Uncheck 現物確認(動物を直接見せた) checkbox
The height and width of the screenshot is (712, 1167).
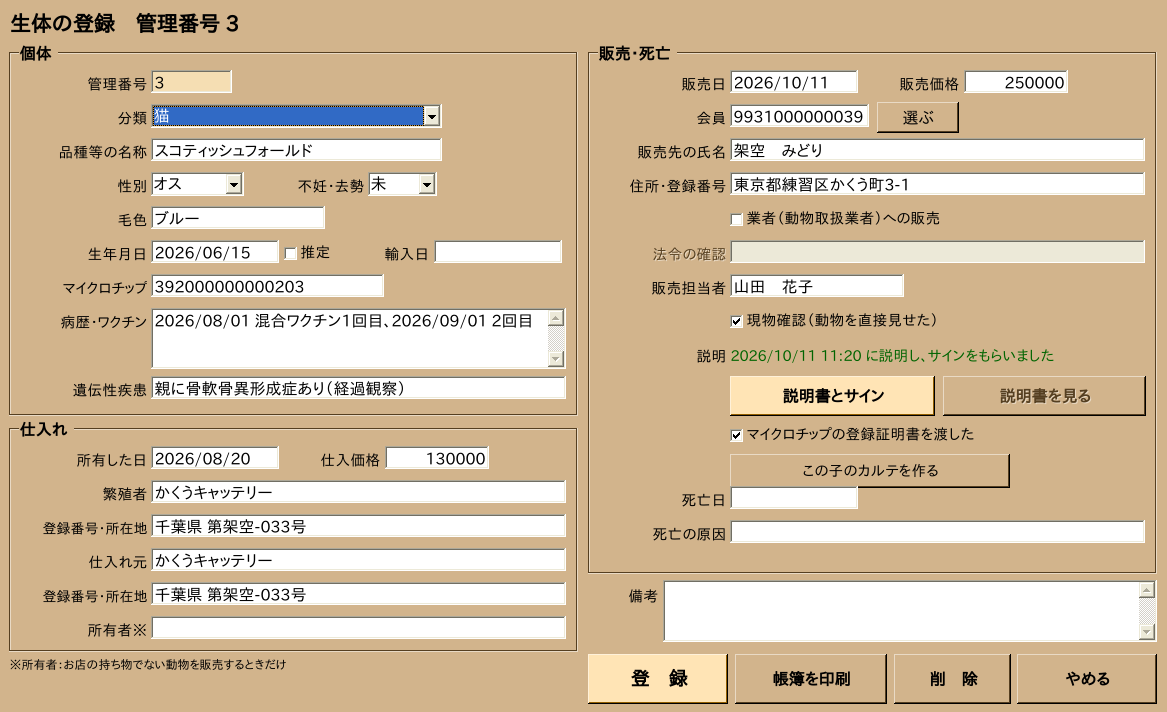point(737,321)
